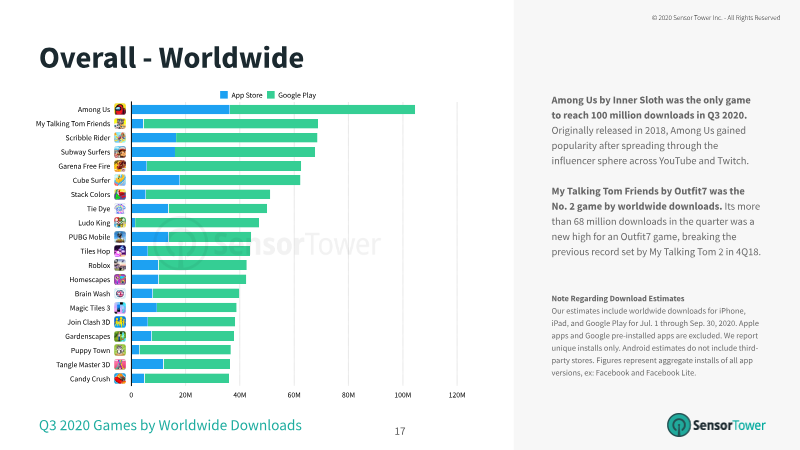Viewport: 800px width, 450px height.
Task: Click the 'Gardenscapes' row label
Action: pyautogui.click(x=87, y=336)
